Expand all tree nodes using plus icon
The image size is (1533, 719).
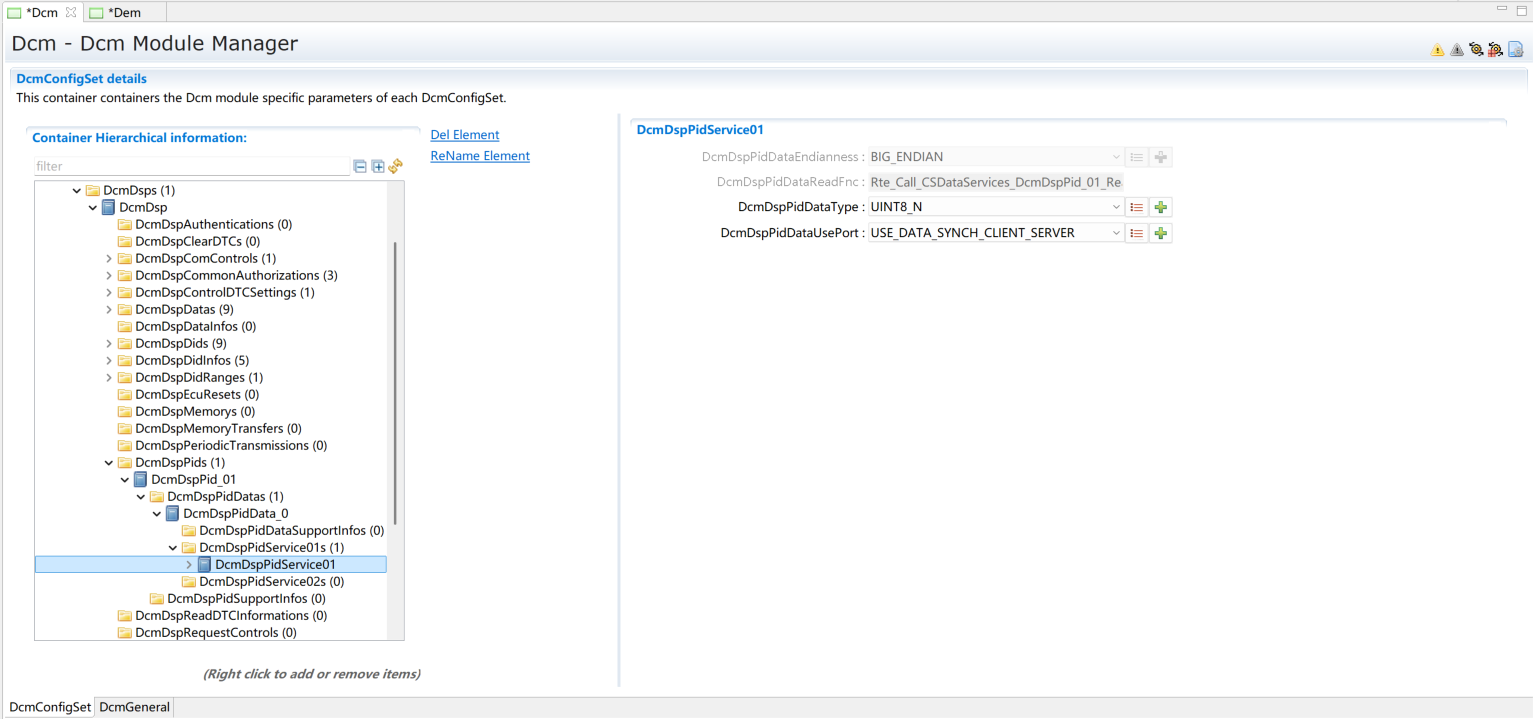[x=378, y=167]
